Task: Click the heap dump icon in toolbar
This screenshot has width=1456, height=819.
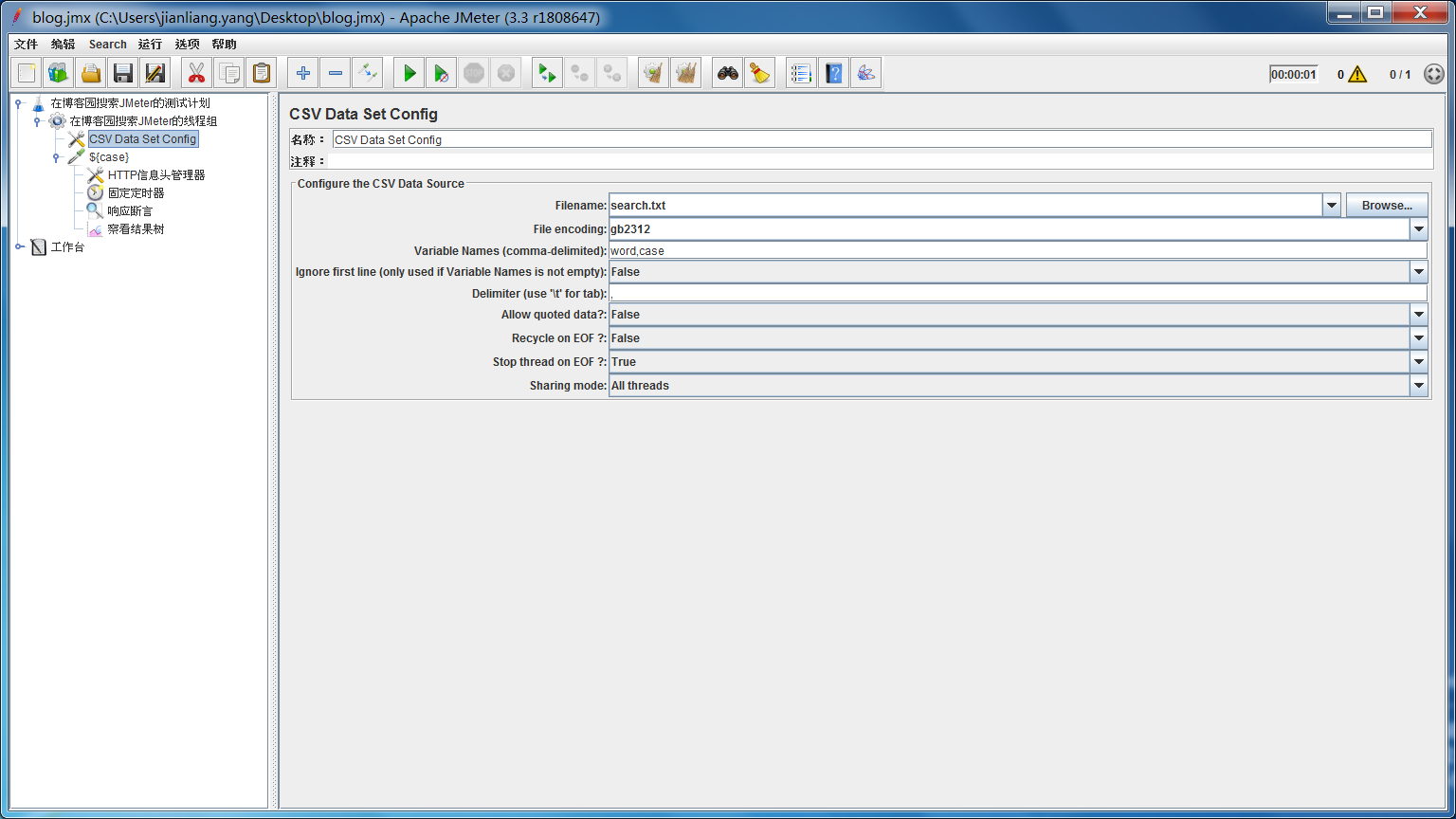Action: [x=865, y=73]
